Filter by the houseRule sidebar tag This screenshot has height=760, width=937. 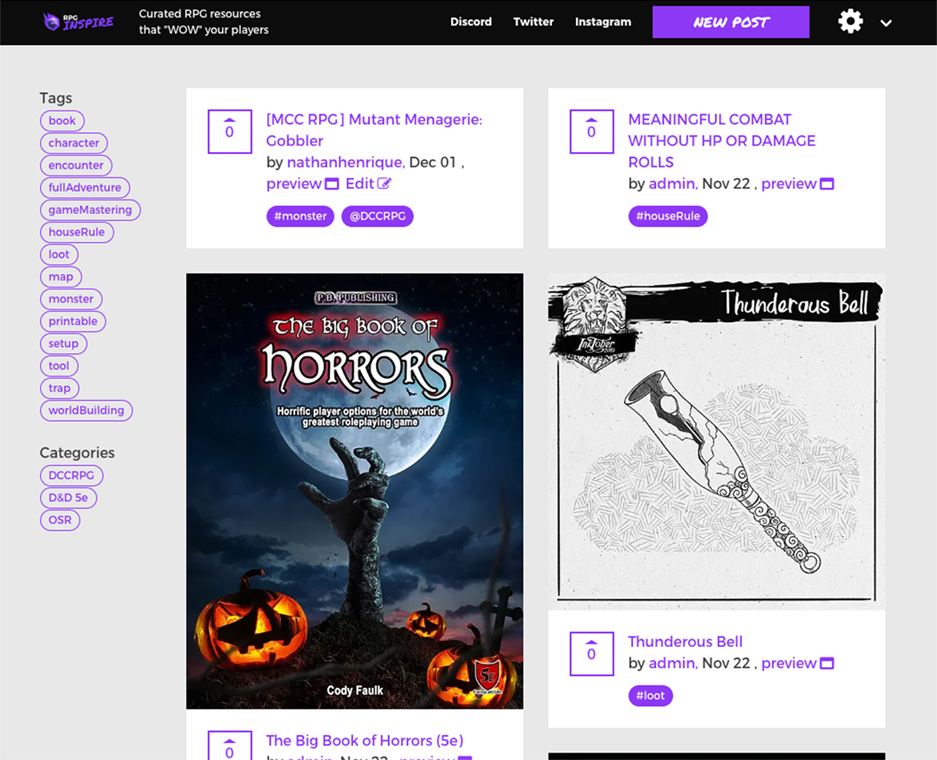(x=76, y=232)
